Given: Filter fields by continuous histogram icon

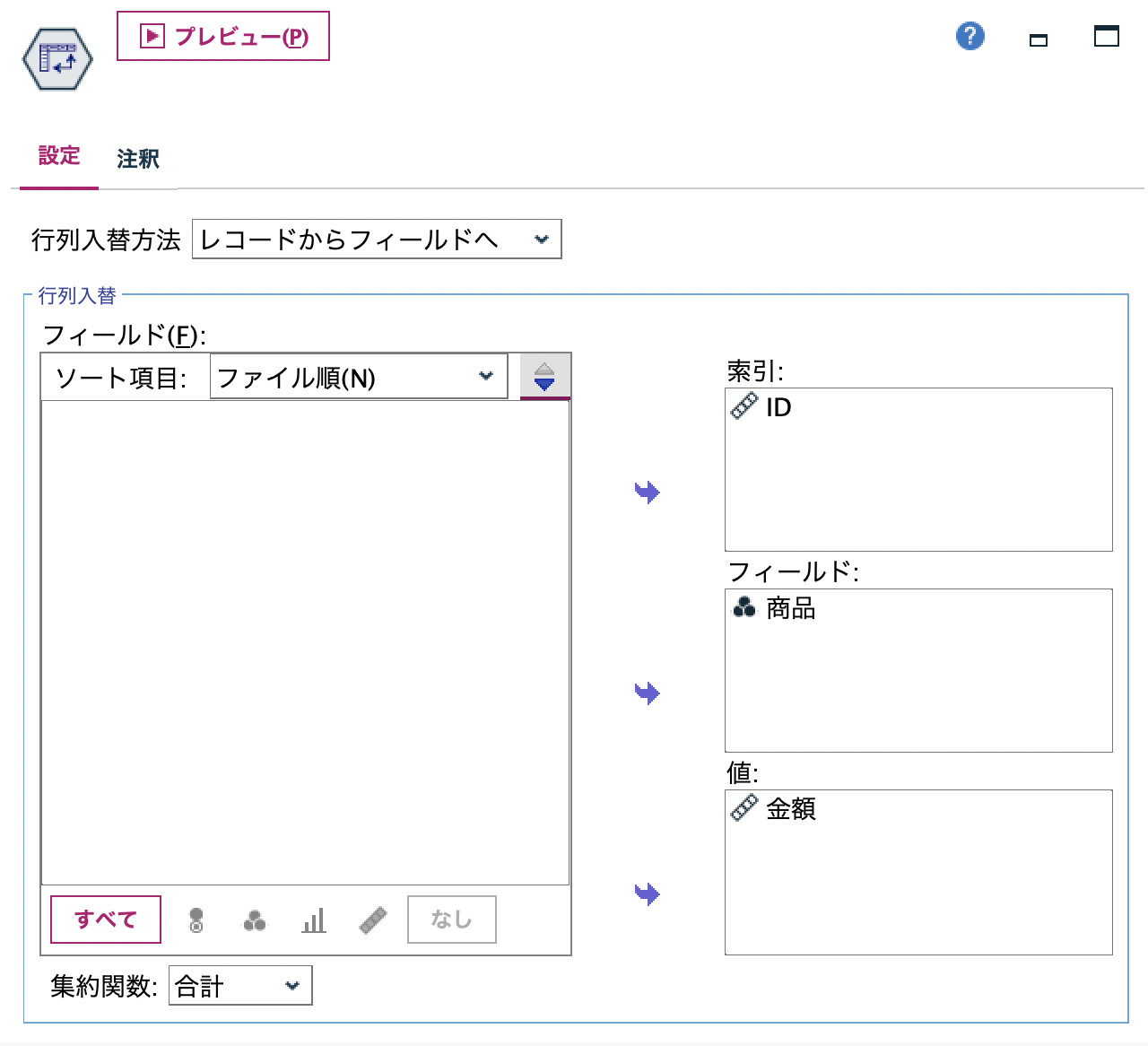Looking at the screenshot, I should point(313,919).
